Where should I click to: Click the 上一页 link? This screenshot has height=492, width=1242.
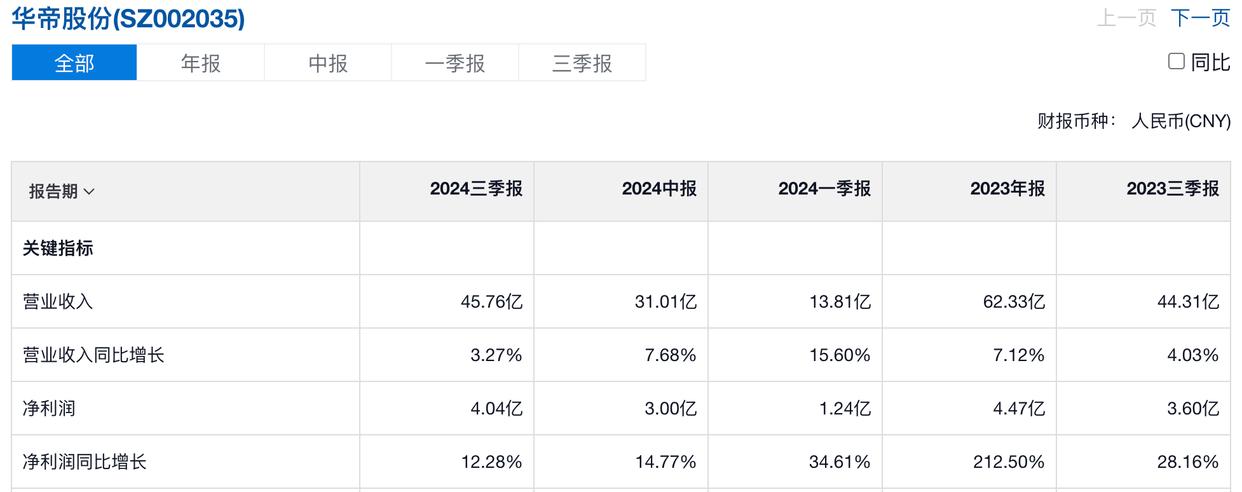1126,17
